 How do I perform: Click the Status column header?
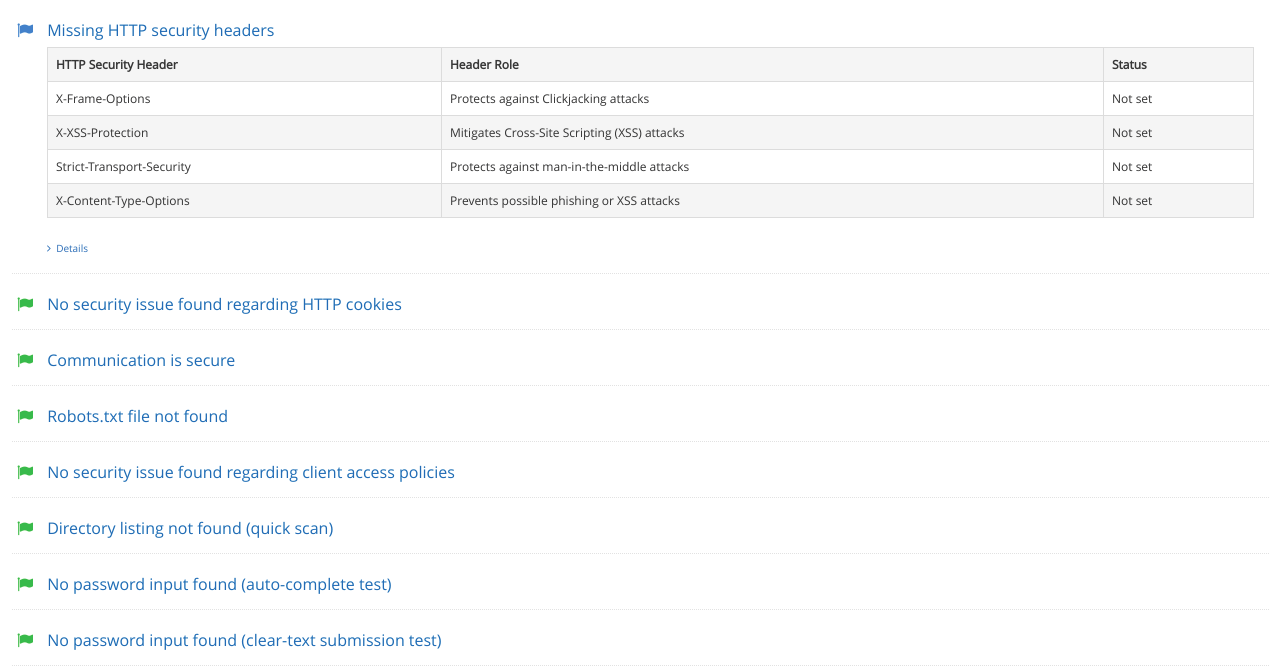click(x=1128, y=64)
